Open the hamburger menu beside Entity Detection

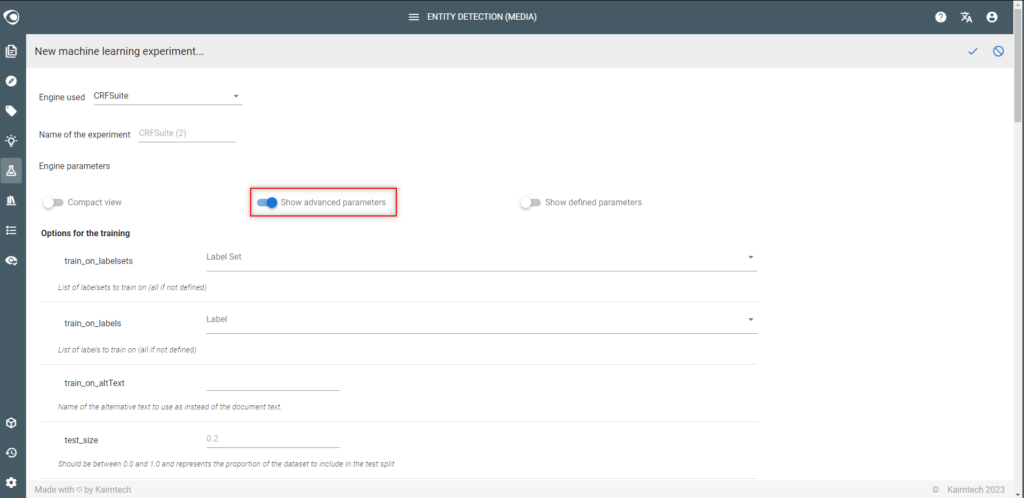(413, 17)
